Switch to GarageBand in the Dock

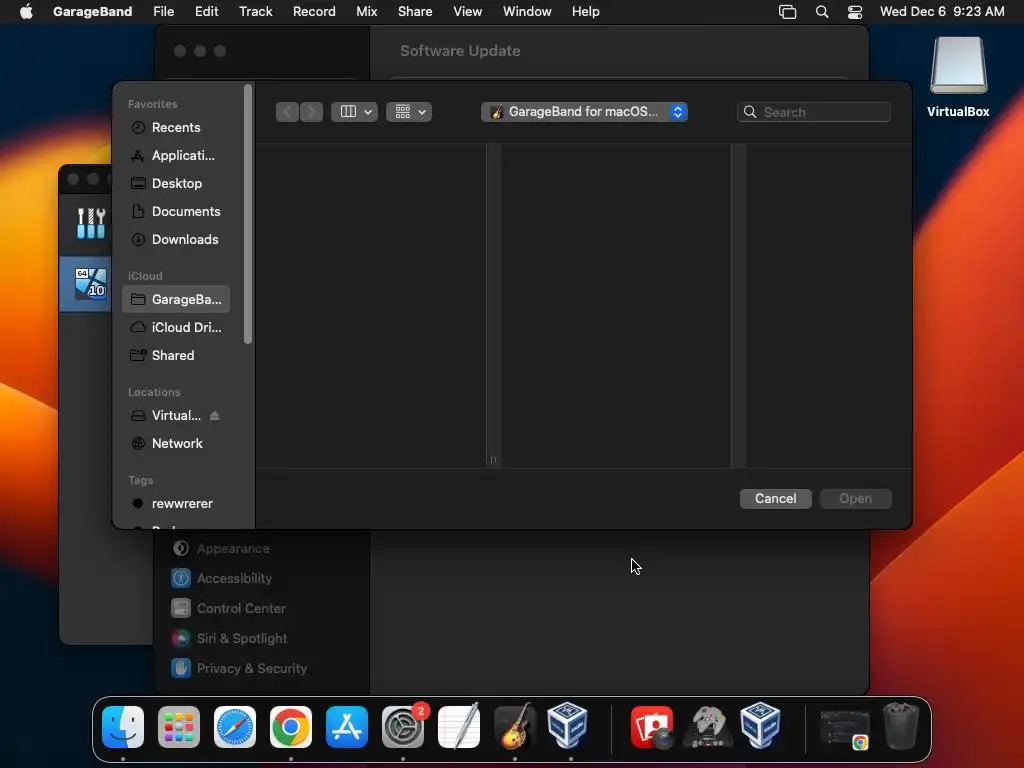515,726
